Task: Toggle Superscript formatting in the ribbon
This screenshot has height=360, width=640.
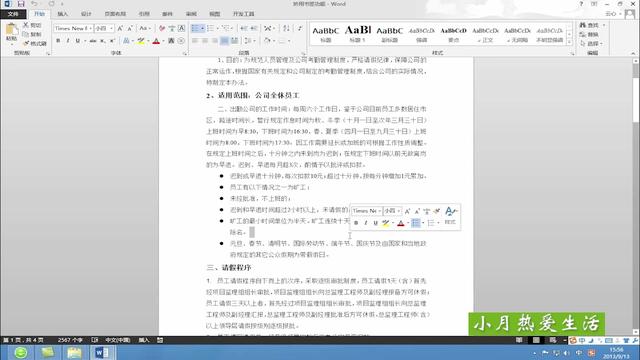Action: (x=112, y=41)
